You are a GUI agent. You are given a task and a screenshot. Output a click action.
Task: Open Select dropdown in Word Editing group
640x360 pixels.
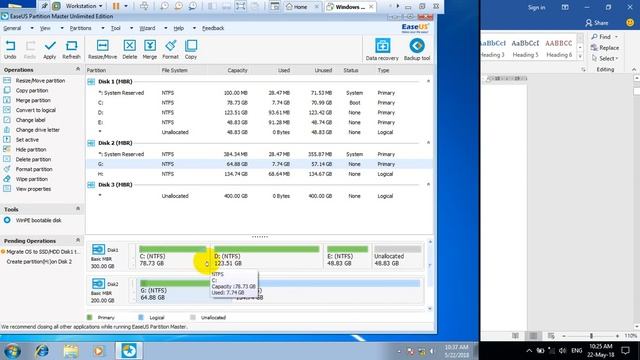pos(606,58)
